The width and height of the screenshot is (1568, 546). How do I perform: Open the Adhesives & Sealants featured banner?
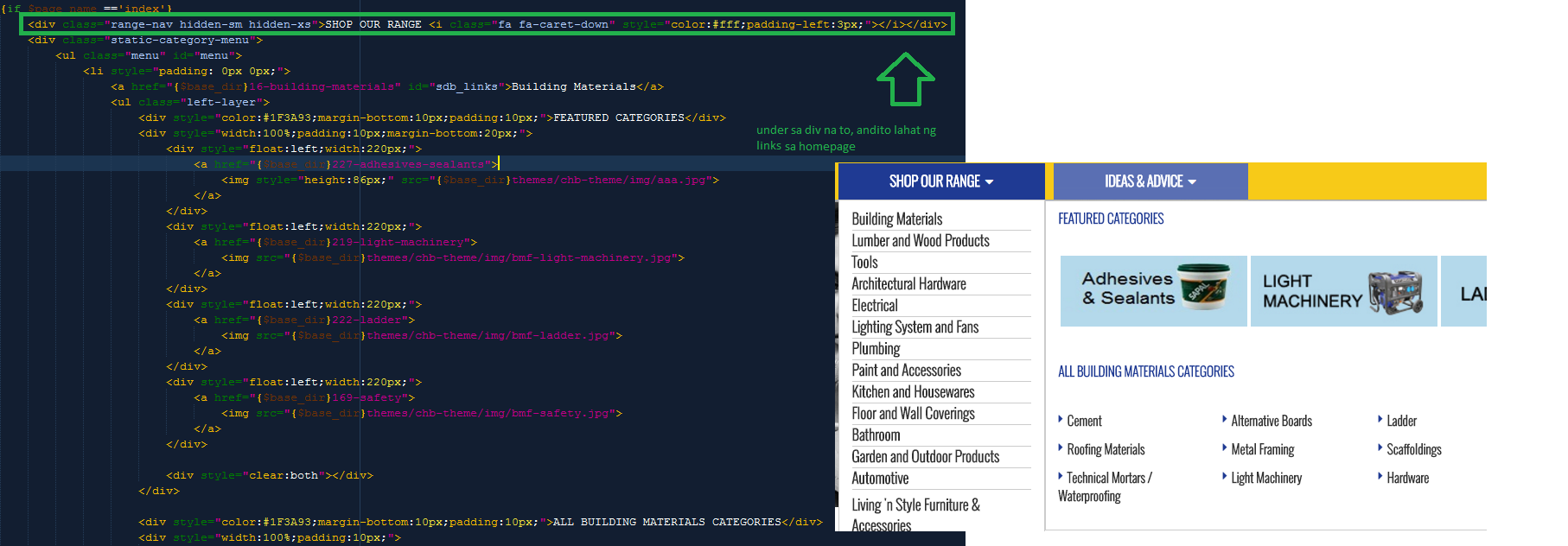[1153, 291]
